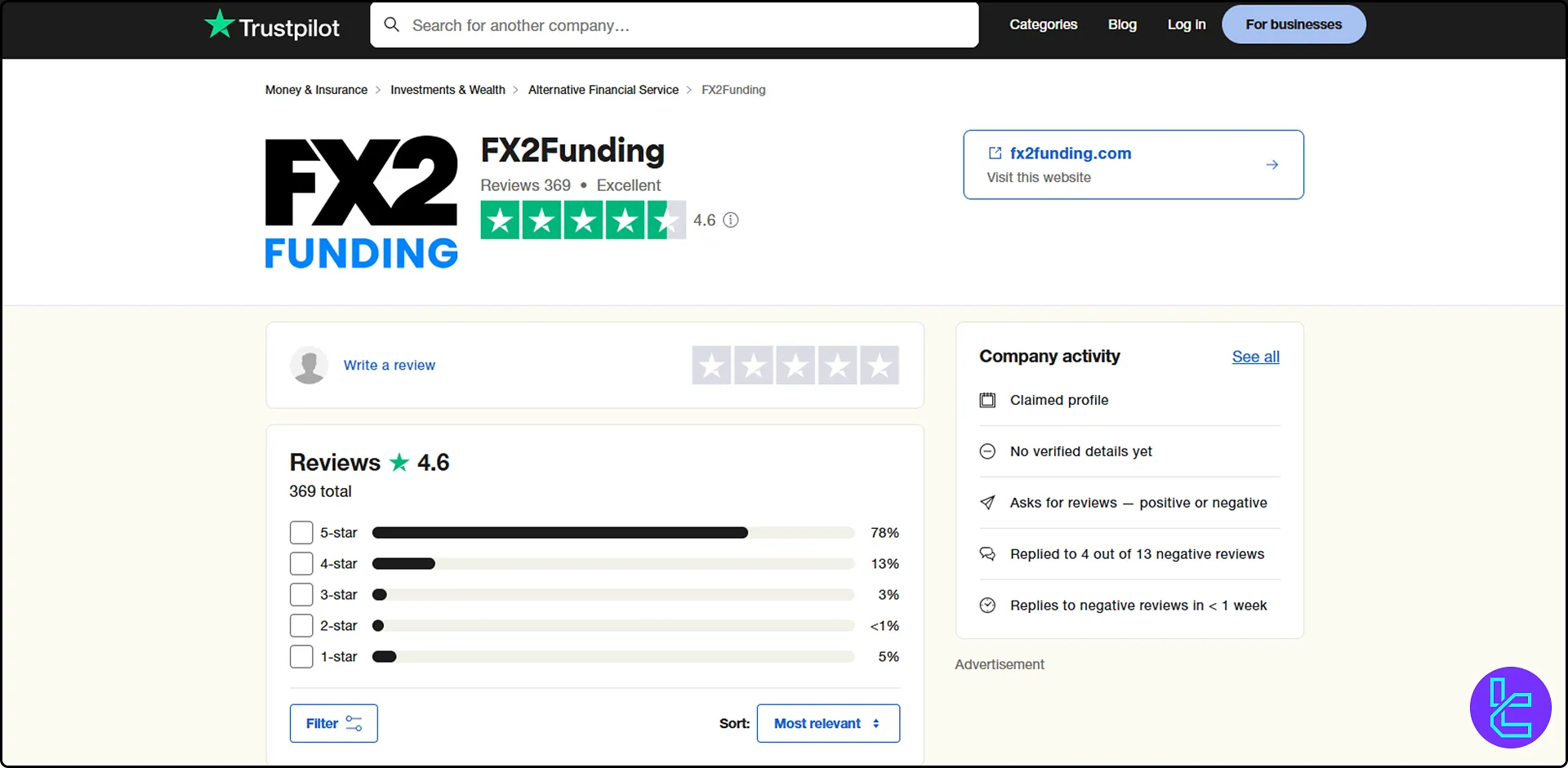The image size is (1568, 768).
Task: Click the external link icon before fx2funding.com
Action: point(994,153)
